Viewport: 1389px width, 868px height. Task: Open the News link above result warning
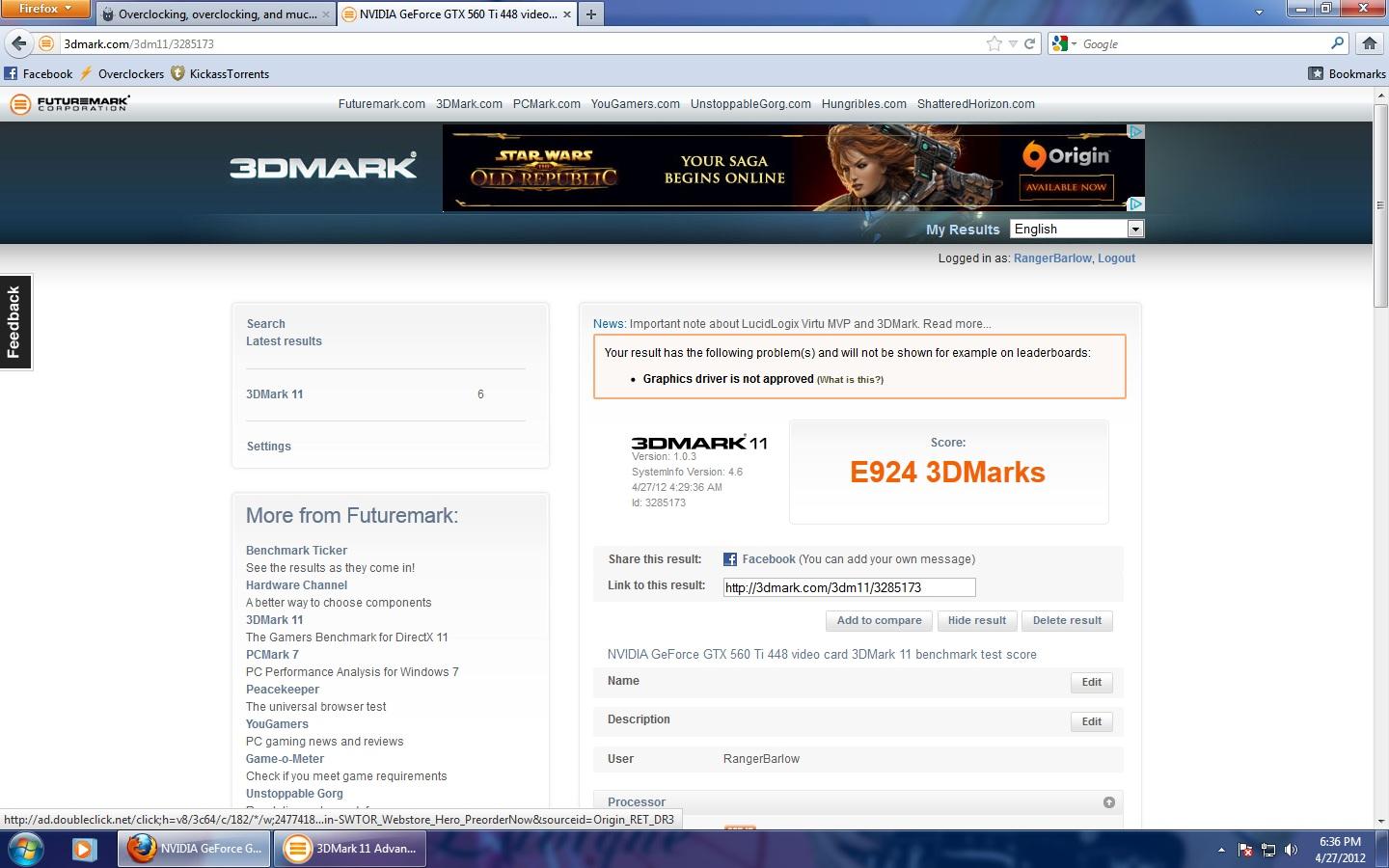pos(609,324)
